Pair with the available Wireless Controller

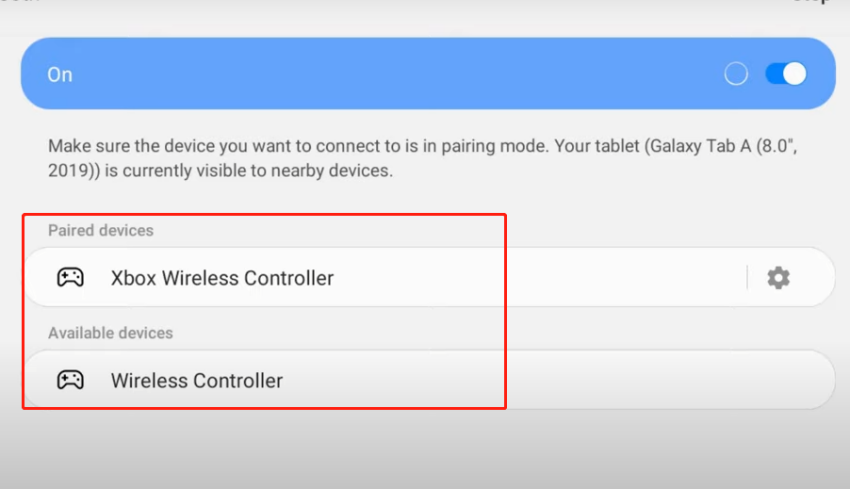(197, 380)
